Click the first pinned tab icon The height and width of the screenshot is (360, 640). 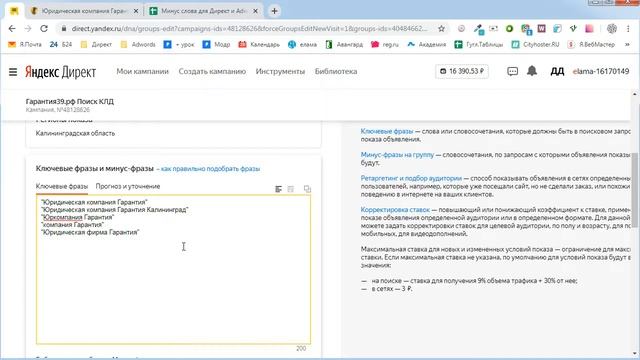(x=14, y=11)
